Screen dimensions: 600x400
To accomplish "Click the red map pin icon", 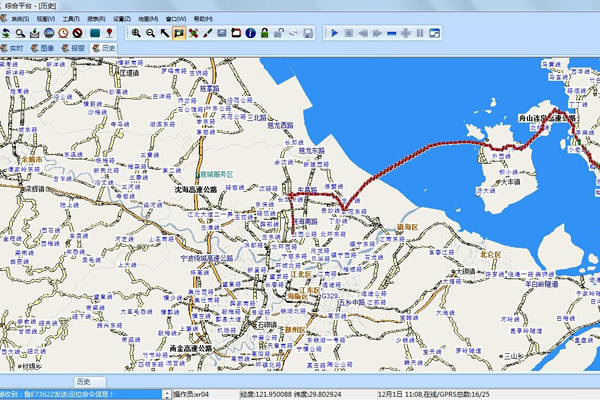I will [x=108, y=33].
